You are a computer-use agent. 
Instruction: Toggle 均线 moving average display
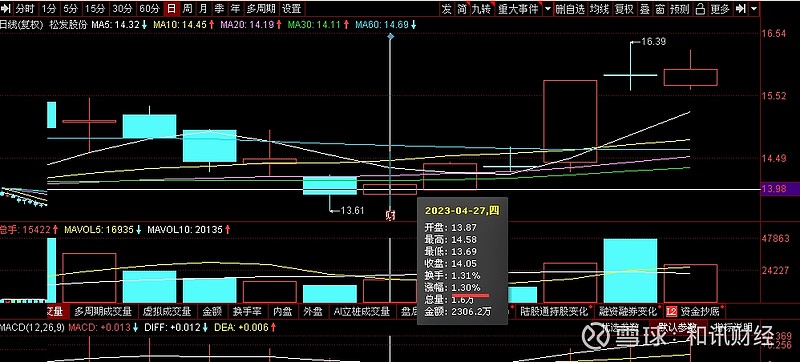(x=599, y=9)
